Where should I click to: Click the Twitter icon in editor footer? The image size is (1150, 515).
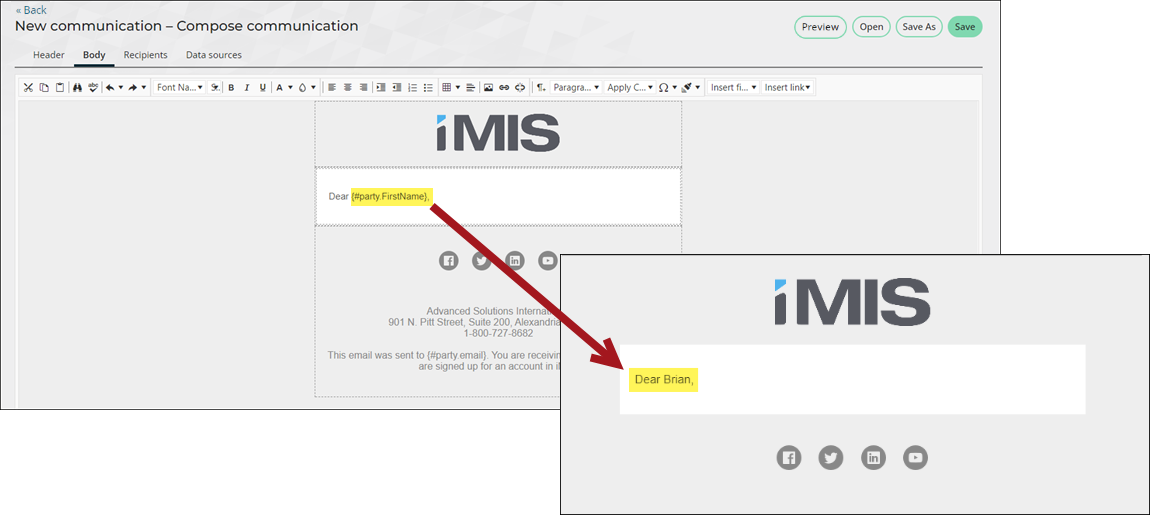[481, 260]
